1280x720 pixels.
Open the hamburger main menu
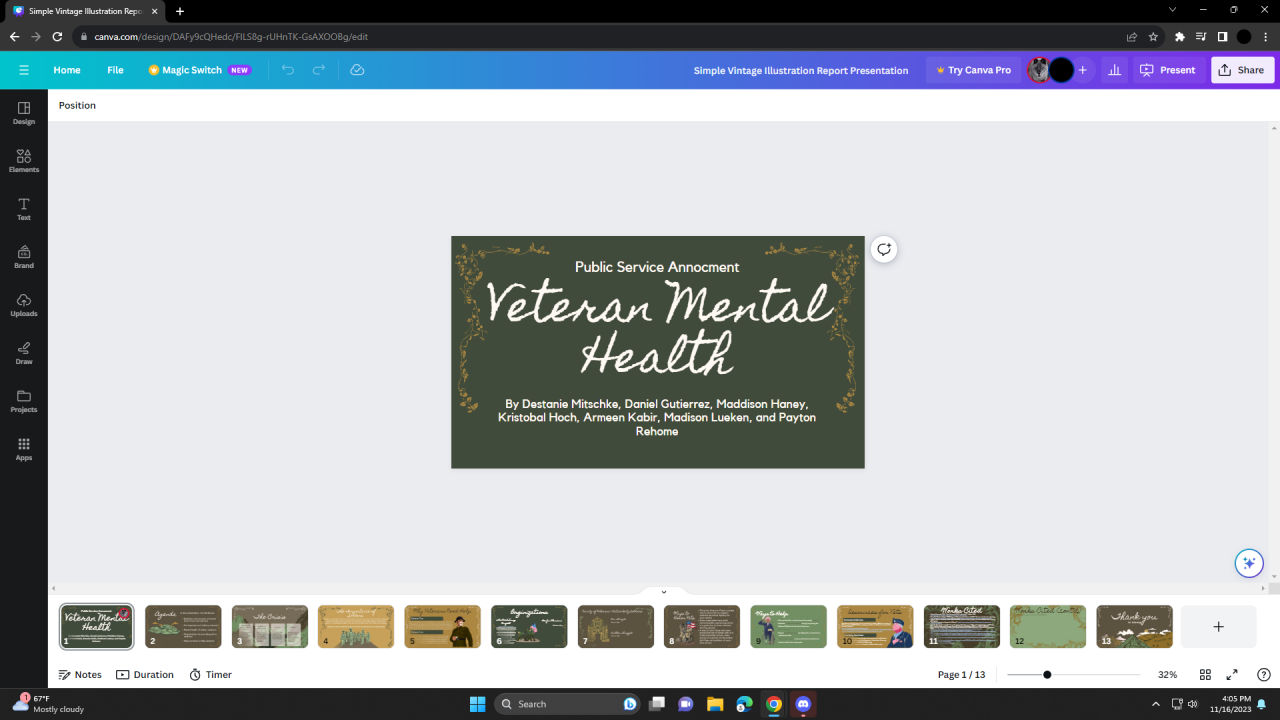[24, 70]
